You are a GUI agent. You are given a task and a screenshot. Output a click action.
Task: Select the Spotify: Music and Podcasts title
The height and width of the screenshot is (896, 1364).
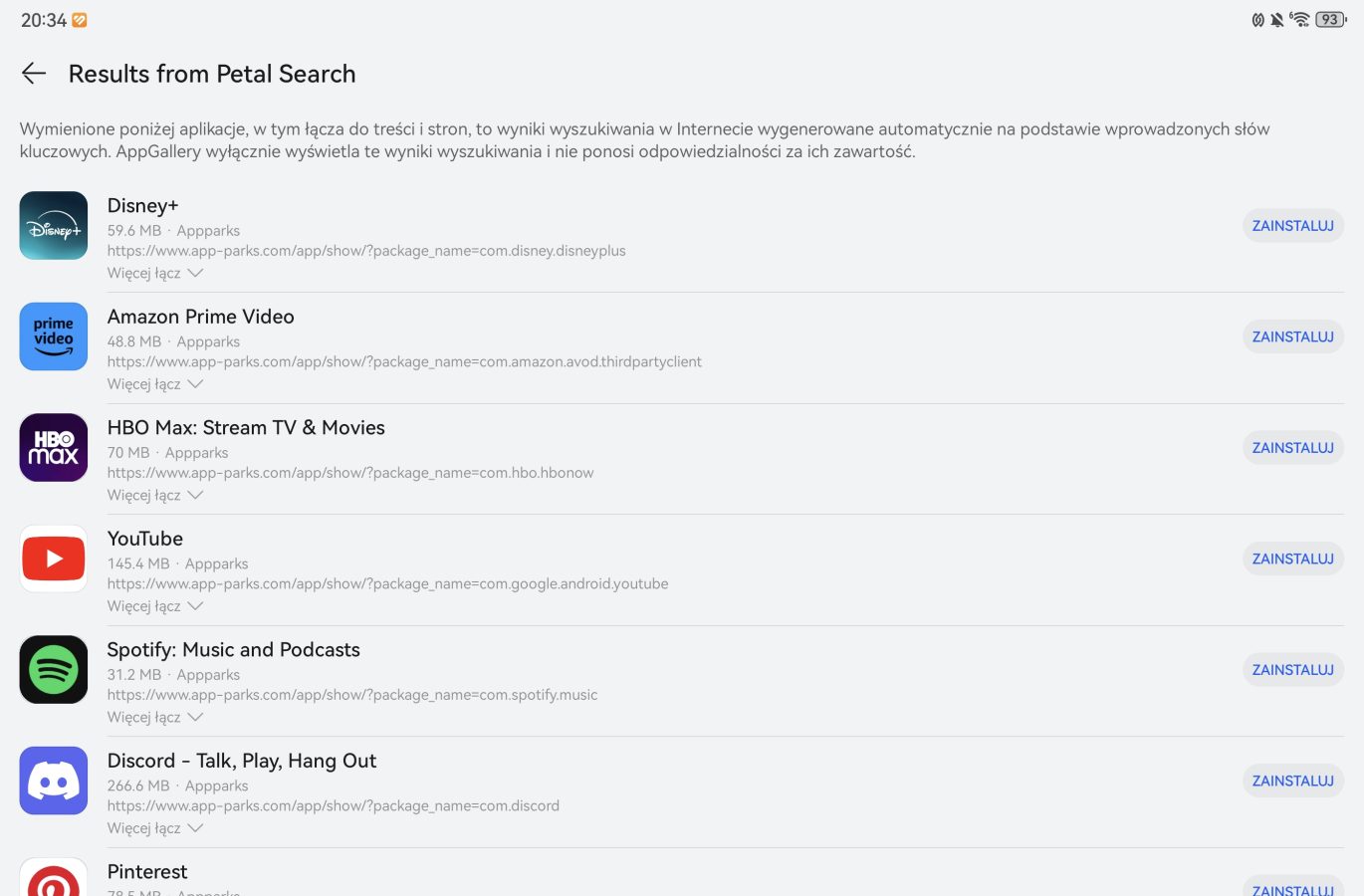pos(234,650)
